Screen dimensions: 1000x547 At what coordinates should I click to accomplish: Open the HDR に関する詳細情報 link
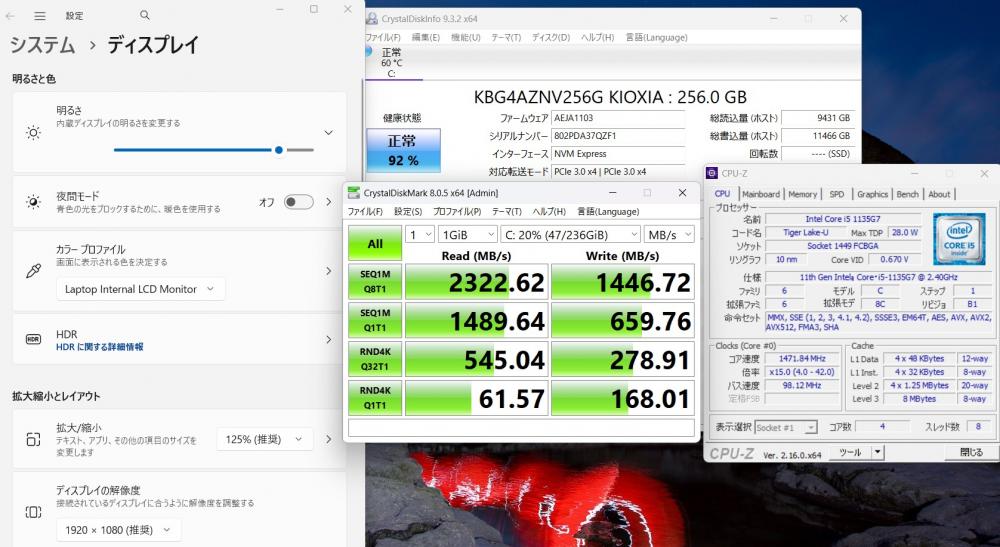click(x=99, y=347)
